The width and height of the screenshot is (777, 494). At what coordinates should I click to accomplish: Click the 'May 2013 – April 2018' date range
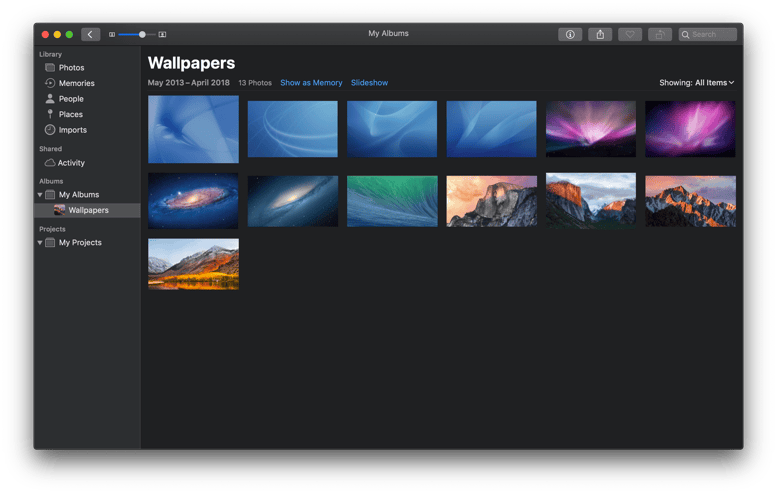click(189, 83)
